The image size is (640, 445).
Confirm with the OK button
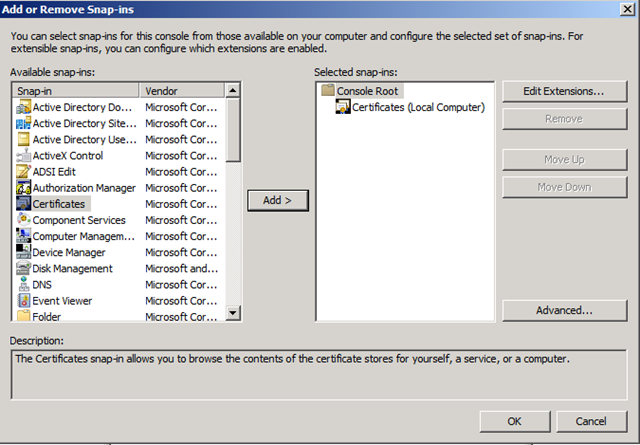[515, 421]
